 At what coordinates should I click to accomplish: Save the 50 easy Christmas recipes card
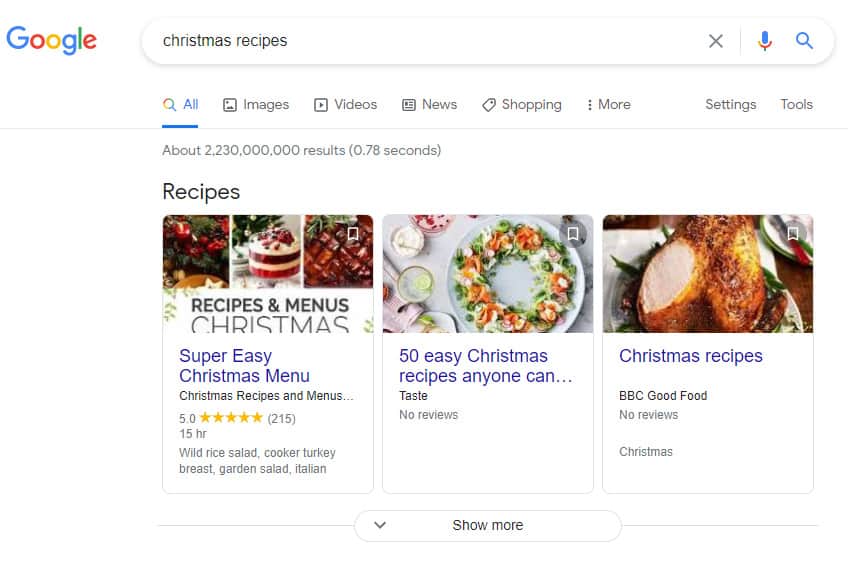[x=573, y=234]
